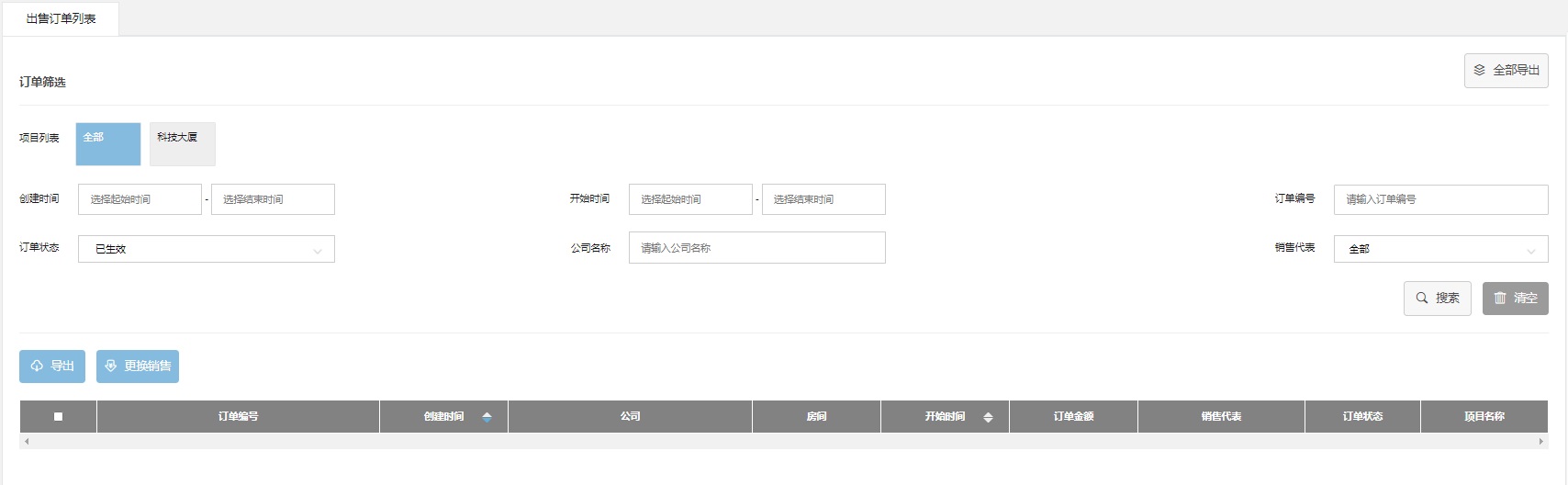Toggle the select-all checkbox in table header

(58, 417)
